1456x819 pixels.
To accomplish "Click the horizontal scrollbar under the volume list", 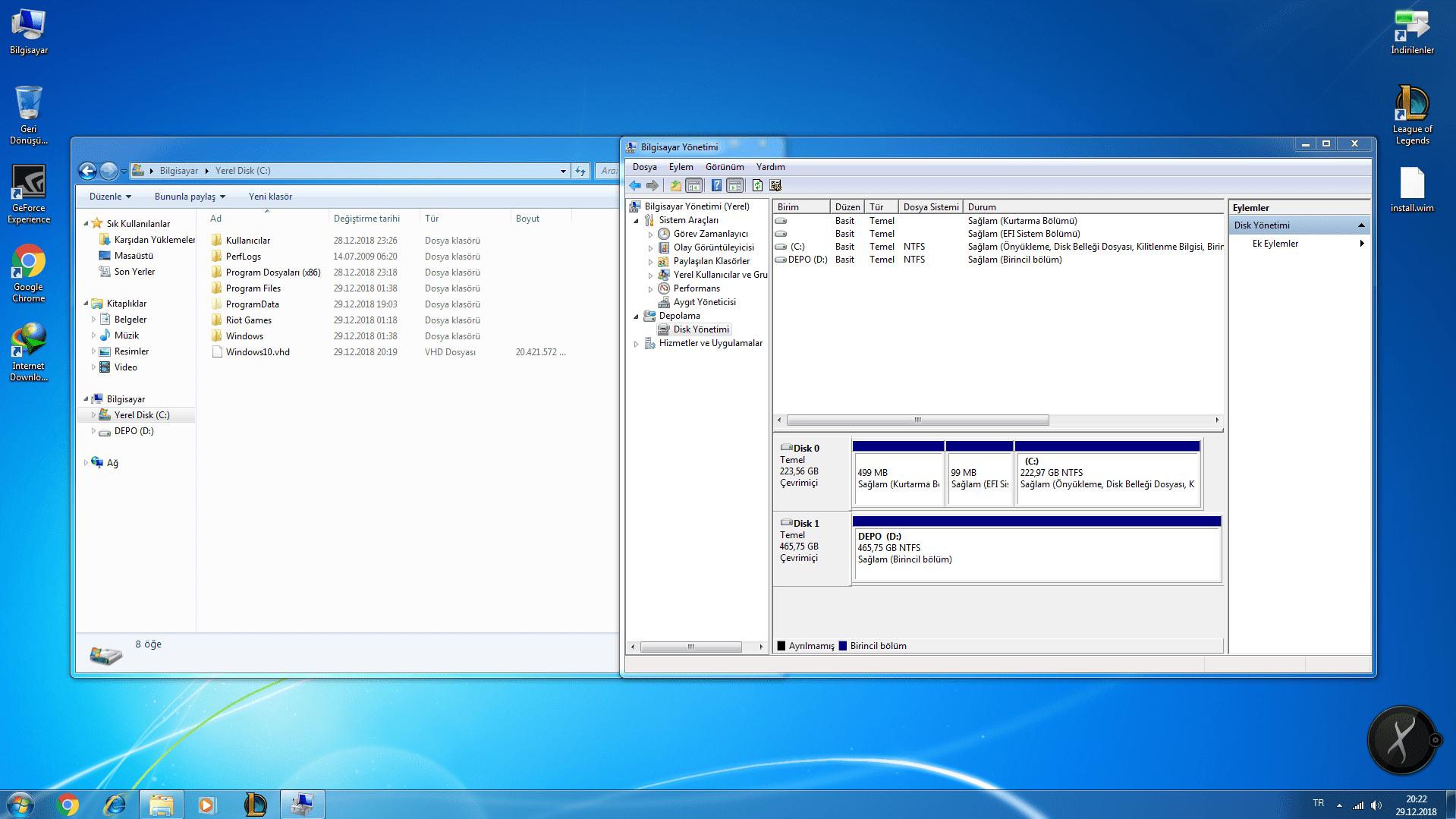I will coord(917,420).
